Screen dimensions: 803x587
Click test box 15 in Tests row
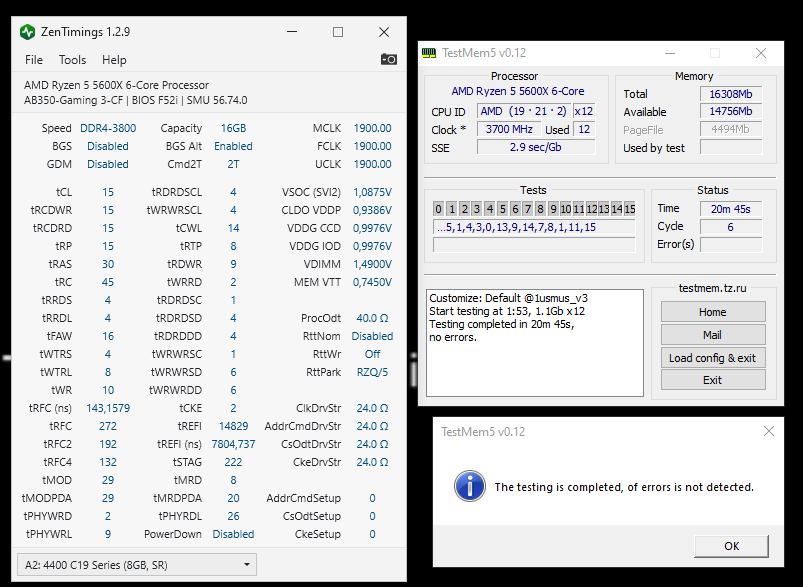tap(630, 208)
